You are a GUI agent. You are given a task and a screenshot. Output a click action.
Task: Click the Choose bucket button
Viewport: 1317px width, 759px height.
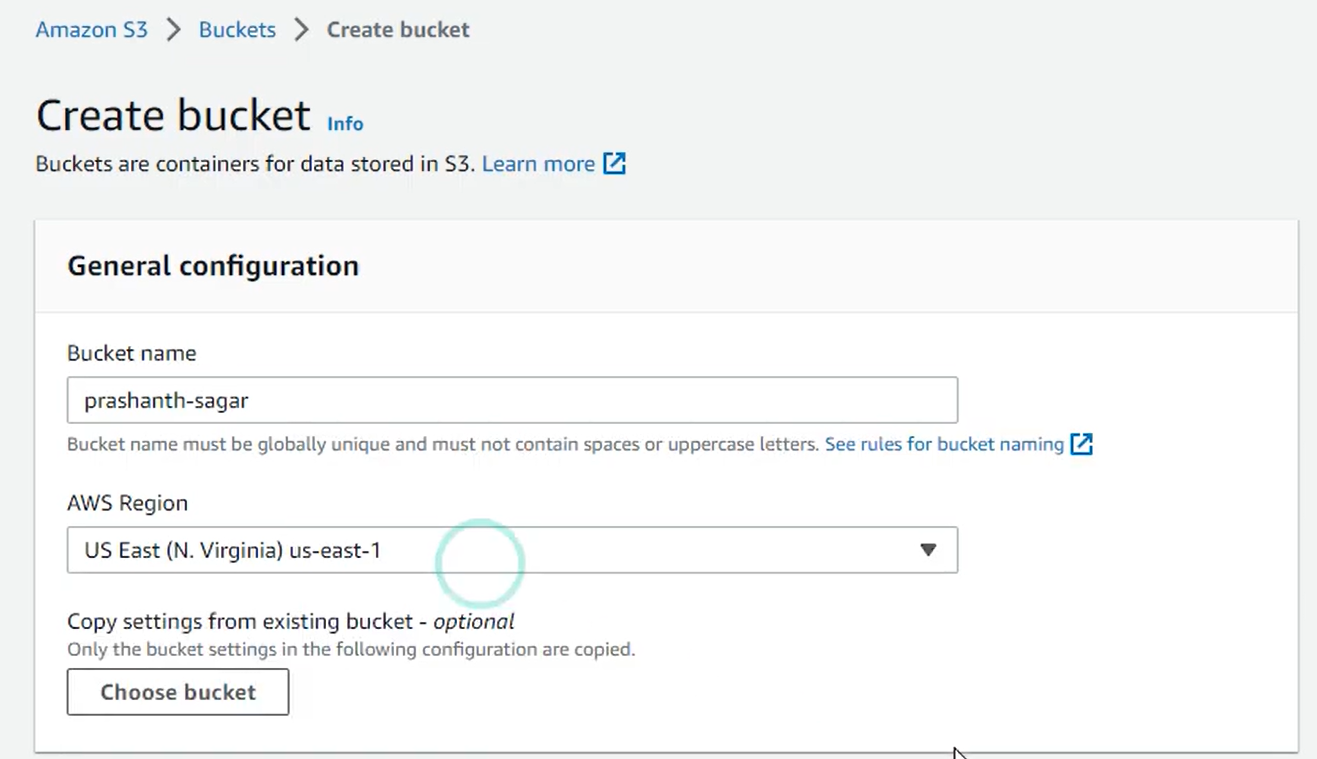(x=178, y=692)
